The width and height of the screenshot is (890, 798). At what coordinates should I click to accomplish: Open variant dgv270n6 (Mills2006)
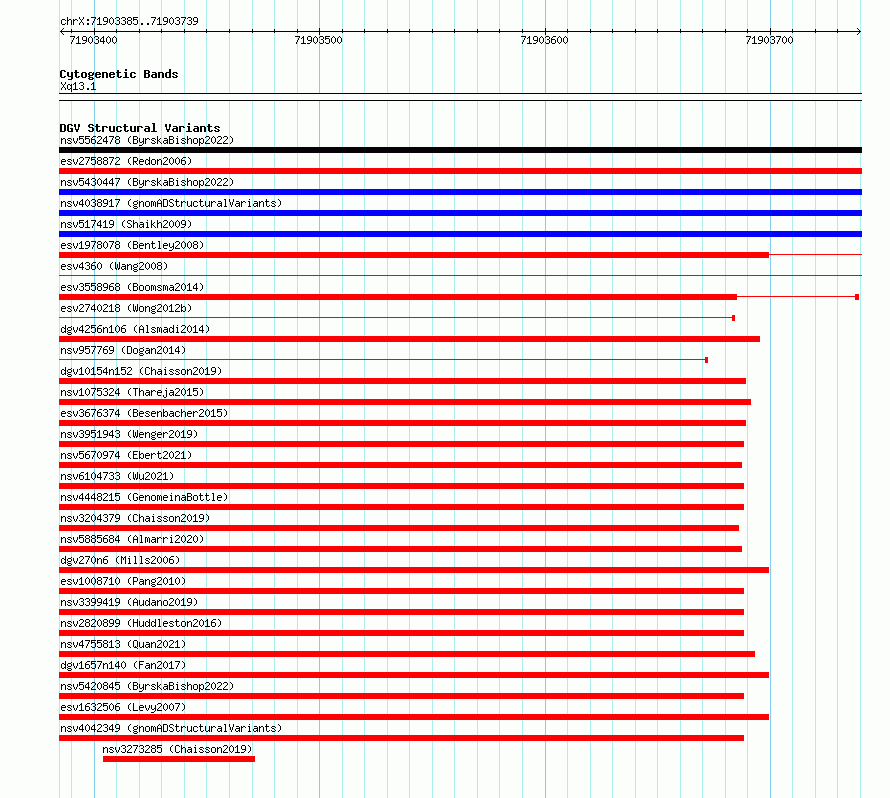point(120,560)
